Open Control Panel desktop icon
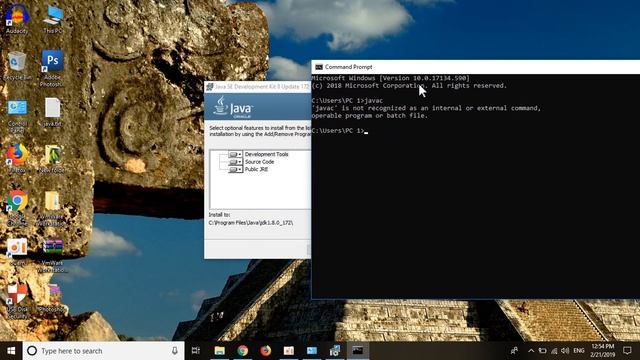This screenshot has height=360, width=640. 17,116
